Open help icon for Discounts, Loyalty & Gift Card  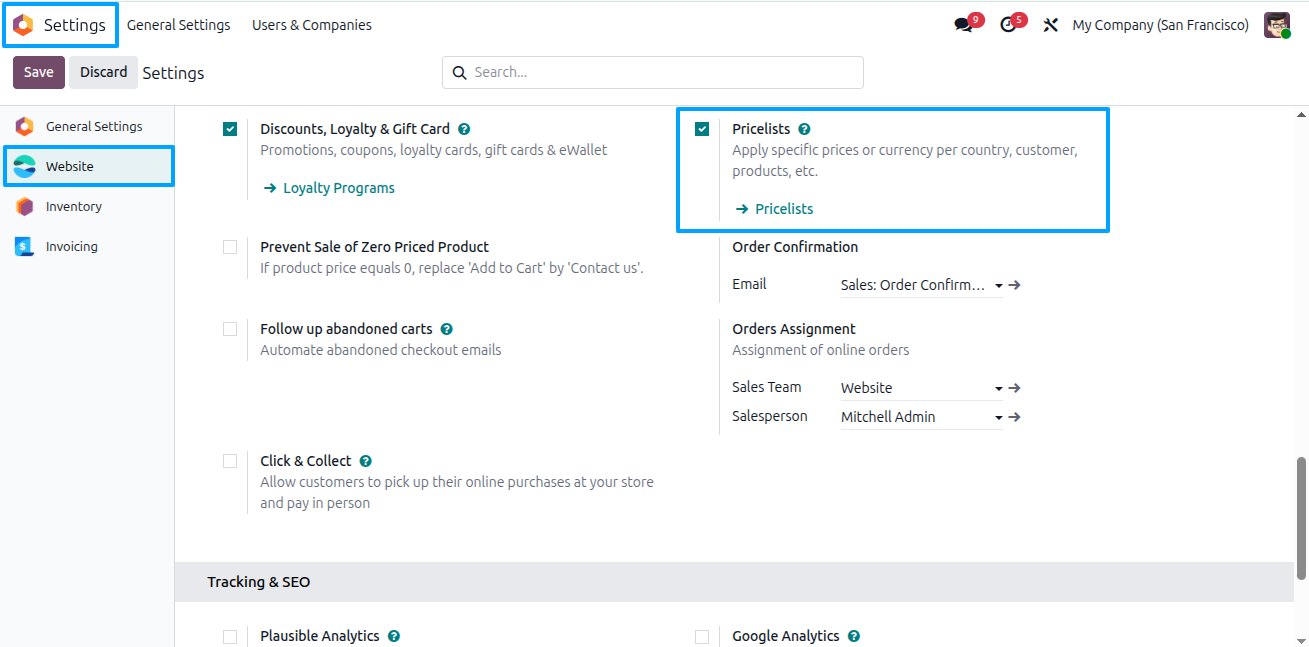tap(464, 129)
